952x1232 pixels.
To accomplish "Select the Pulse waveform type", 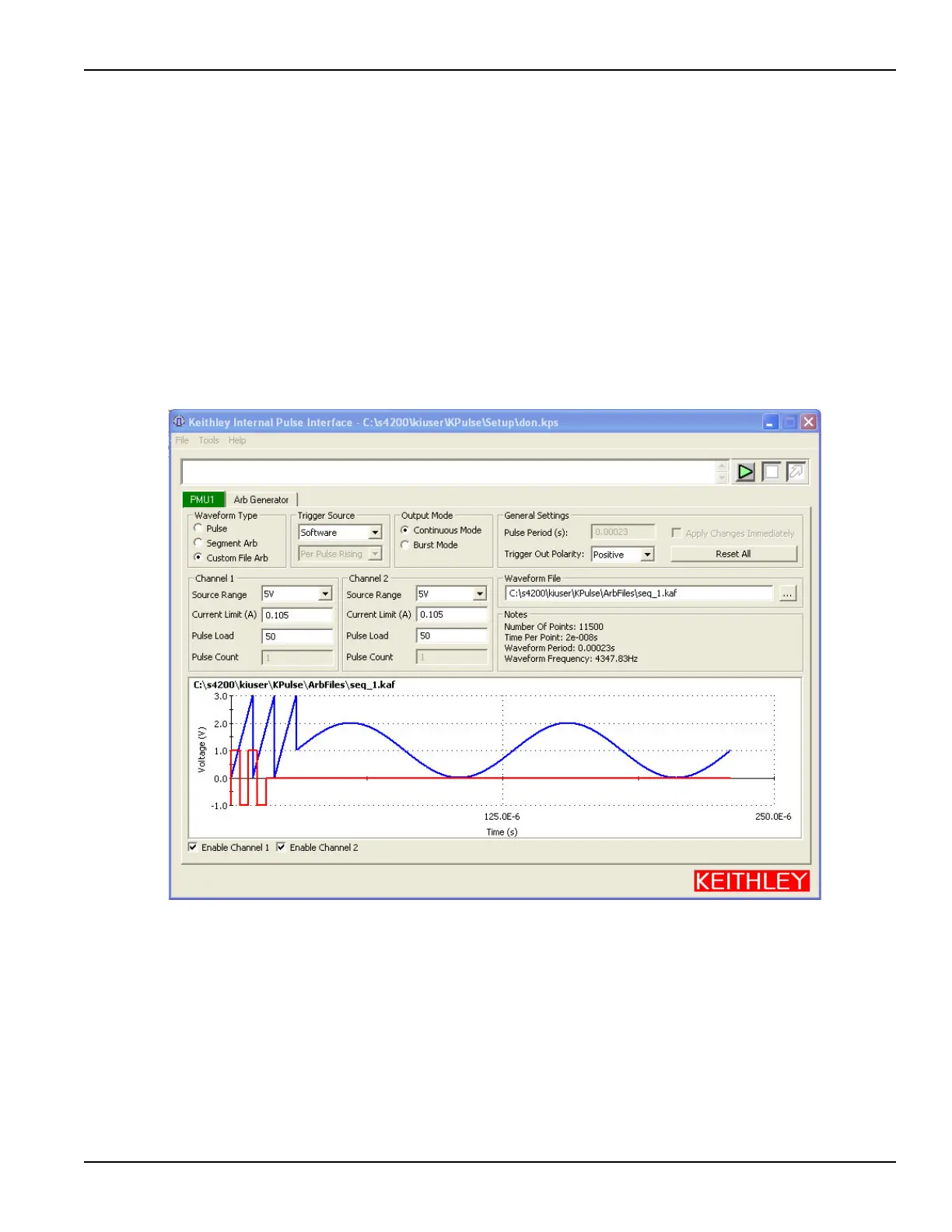I will click(x=198, y=528).
